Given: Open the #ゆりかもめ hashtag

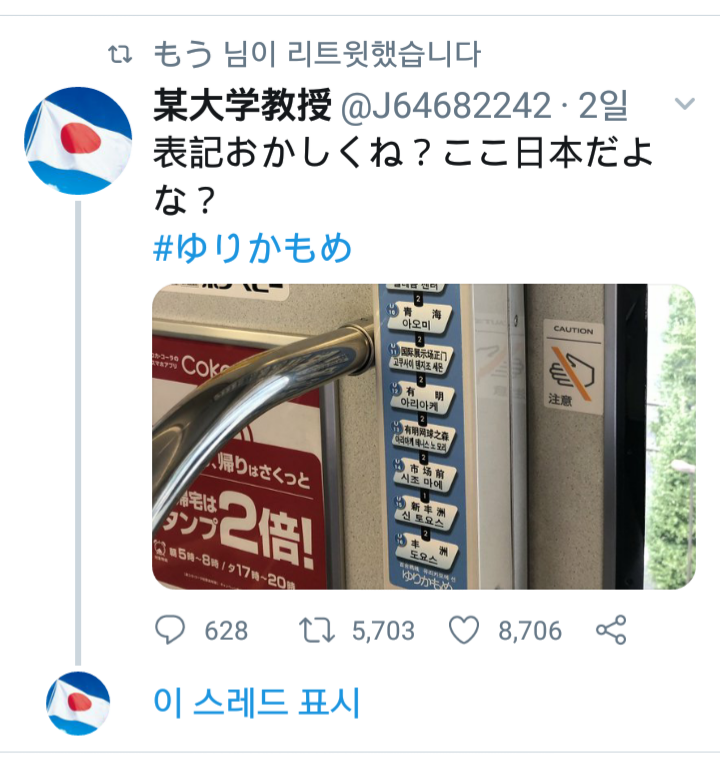Looking at the screenshot, I should pyautogui.click(x=253, y=247).
